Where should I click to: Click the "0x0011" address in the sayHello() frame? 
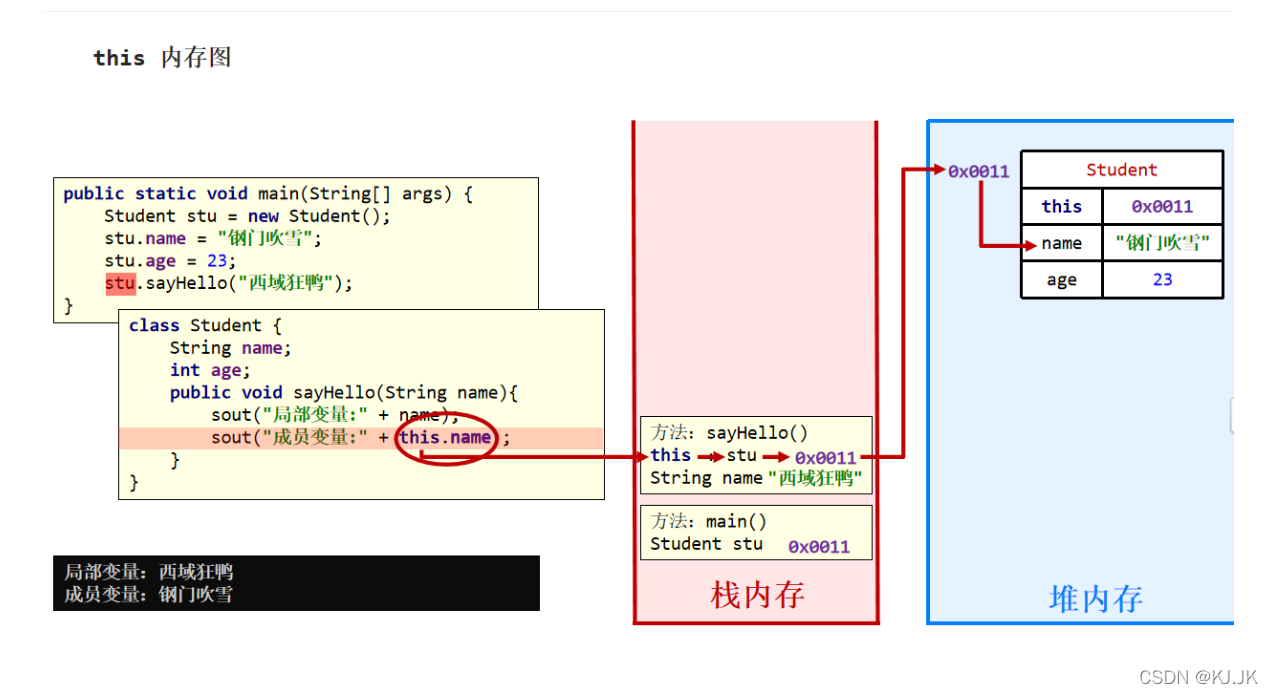[x=826, y=458]
